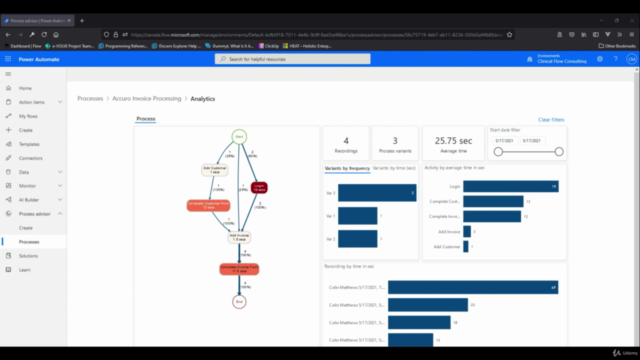Grab the right date slider handle
This screenshot has width=640, height=360.
559,152
